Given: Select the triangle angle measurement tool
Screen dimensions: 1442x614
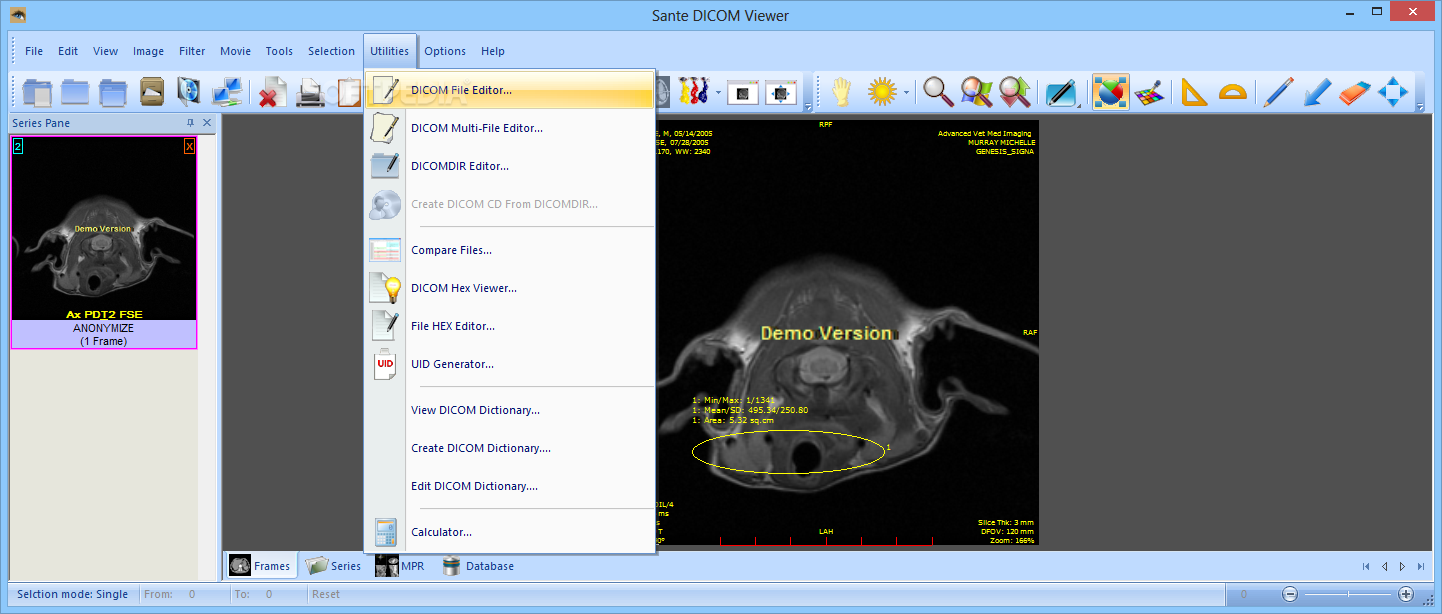Looking at the screenshot, I should [x=1195, y=92].
